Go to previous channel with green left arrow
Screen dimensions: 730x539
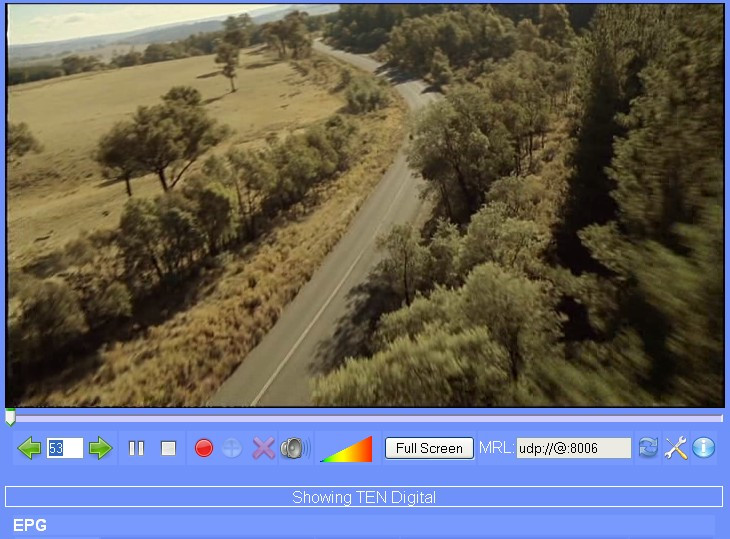pos(29,448)
